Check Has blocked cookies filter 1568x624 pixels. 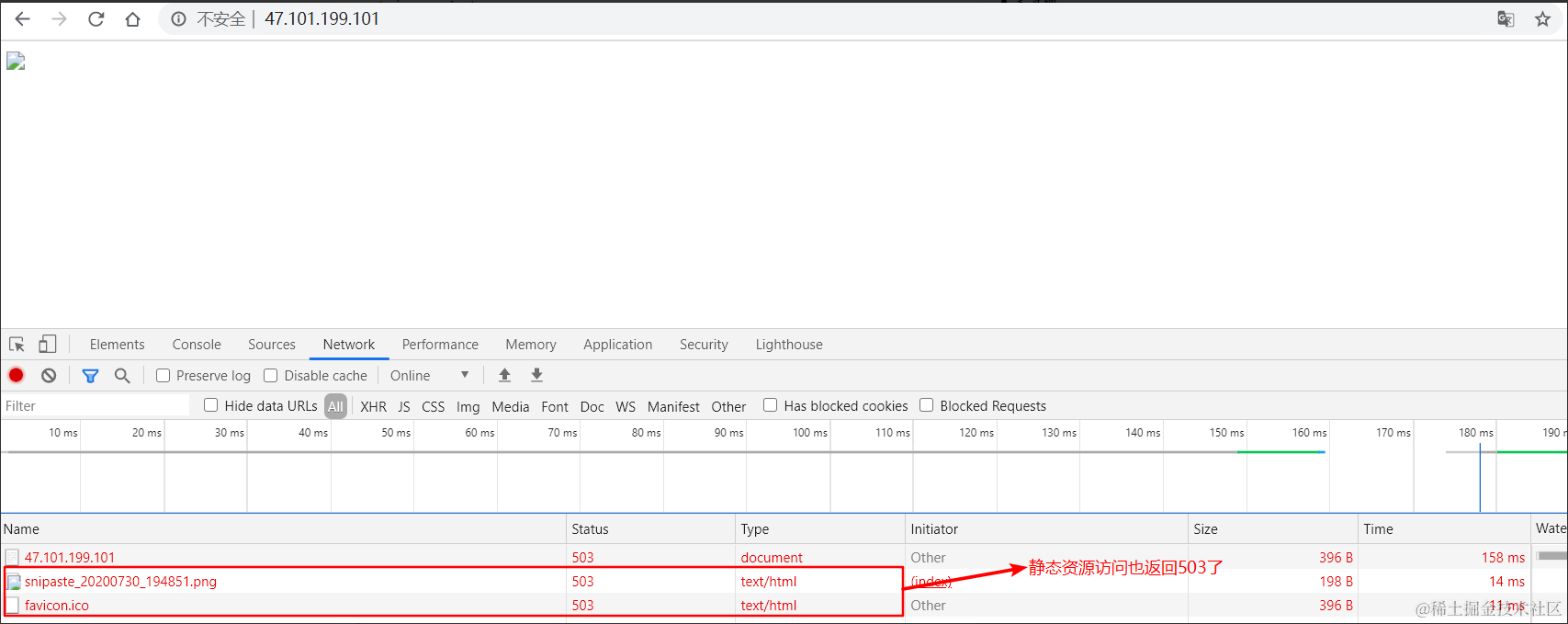point(770,405)
